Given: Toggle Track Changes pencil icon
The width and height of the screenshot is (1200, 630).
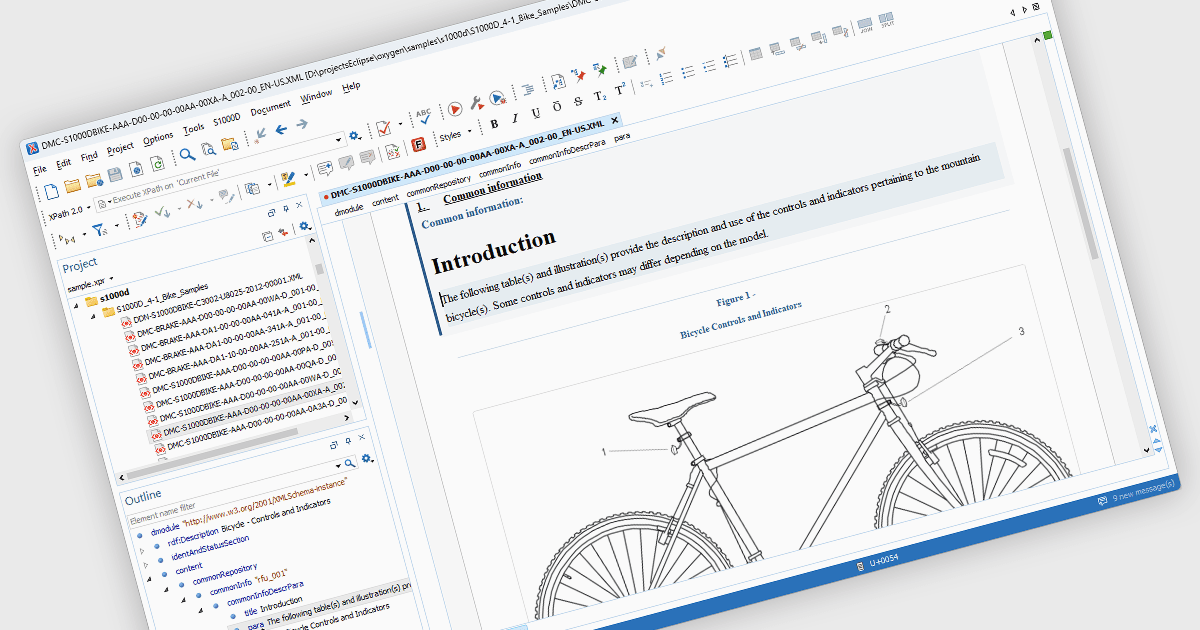Looking at the screenshot, I should coord(140,220).
